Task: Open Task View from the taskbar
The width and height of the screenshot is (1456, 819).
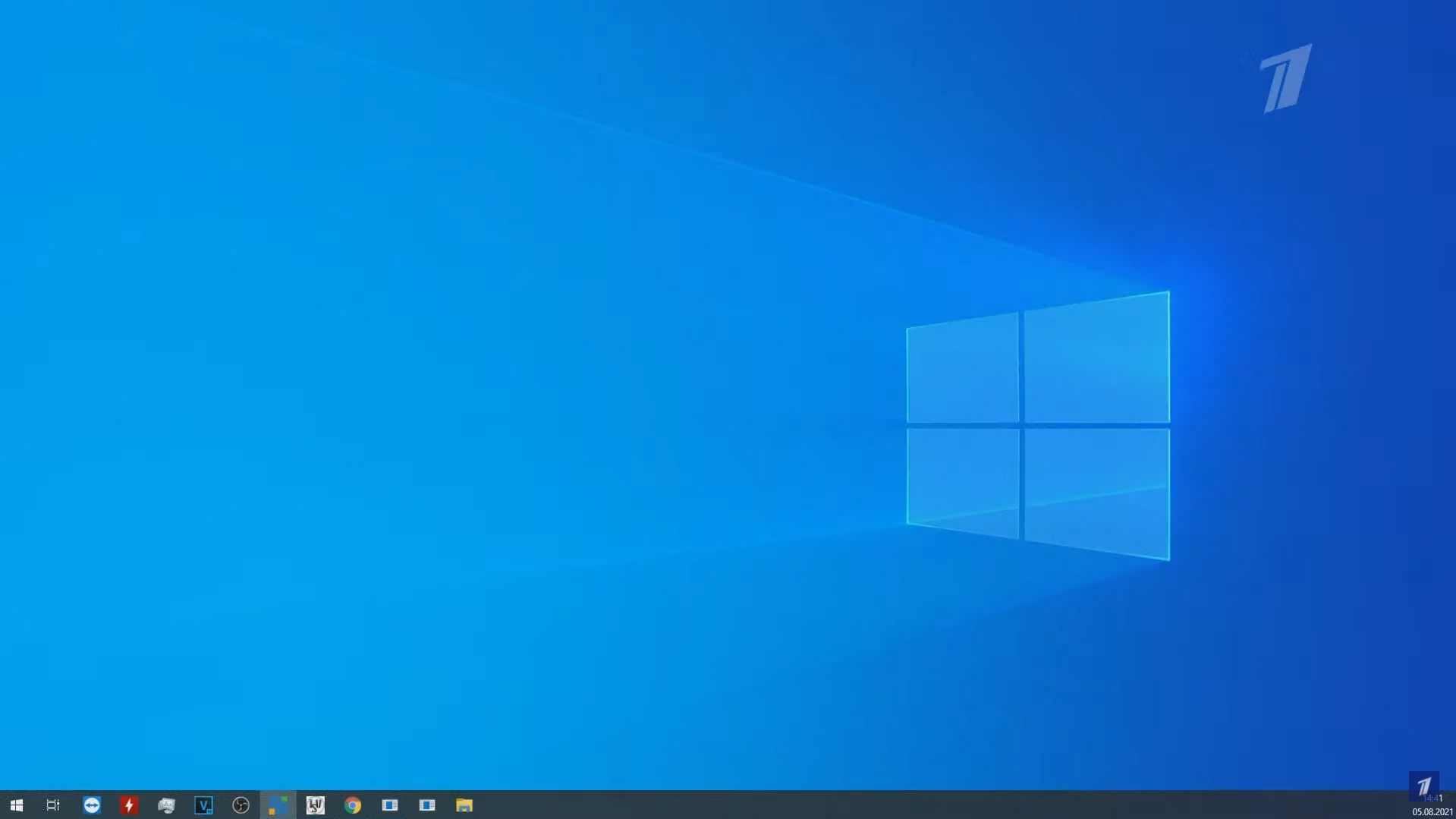Action: pyautogui.click(x=53, y=805)
